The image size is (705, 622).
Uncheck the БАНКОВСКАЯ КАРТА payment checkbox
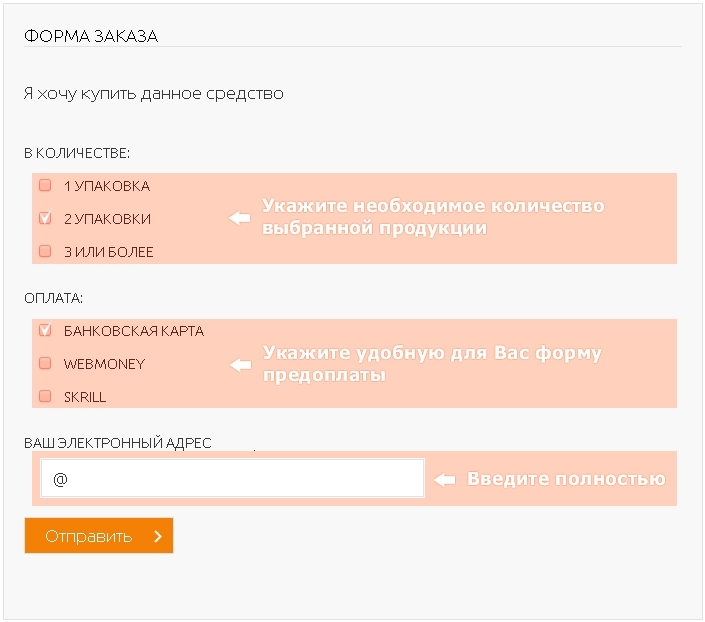pos(45,330)
